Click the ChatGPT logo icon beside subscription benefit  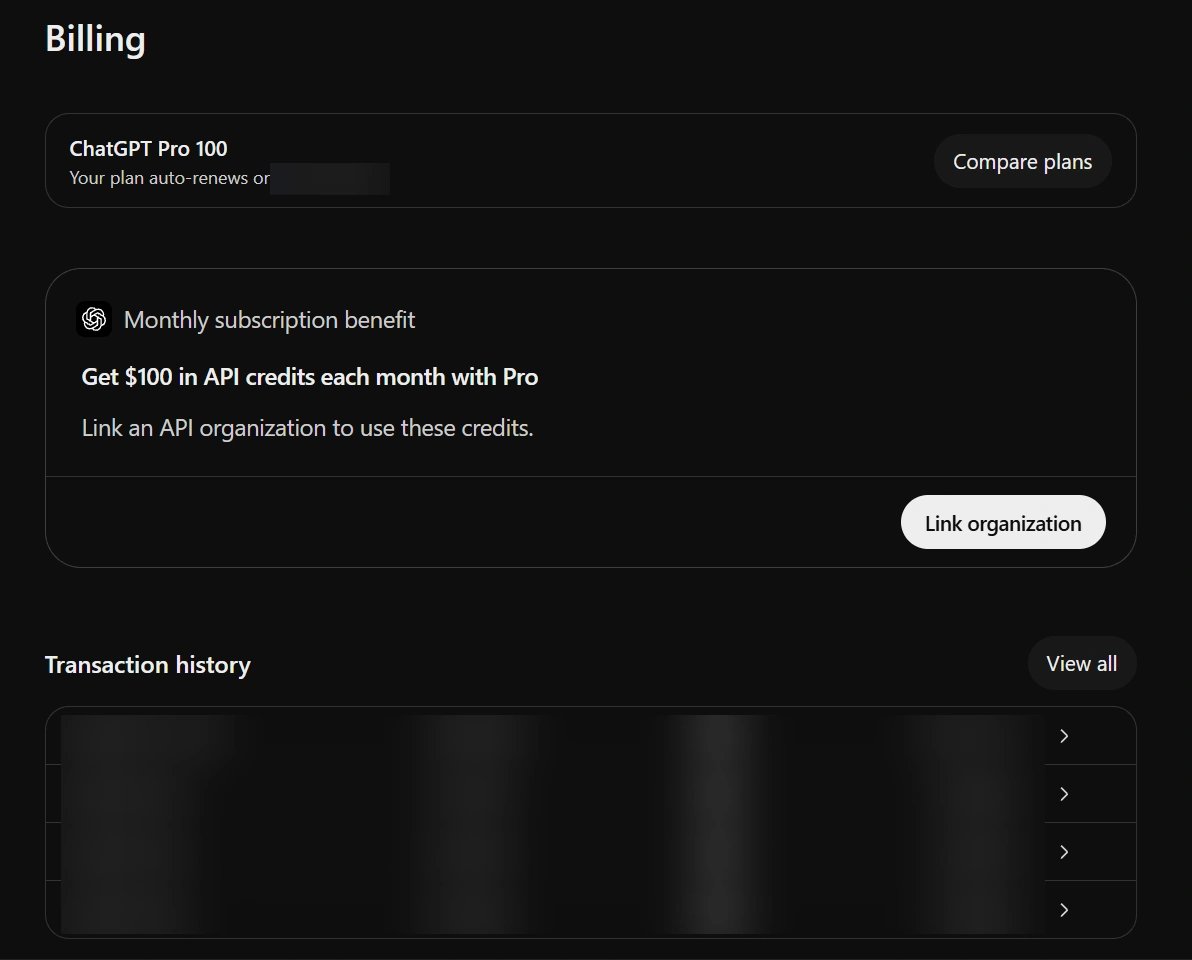pos(94,319)
